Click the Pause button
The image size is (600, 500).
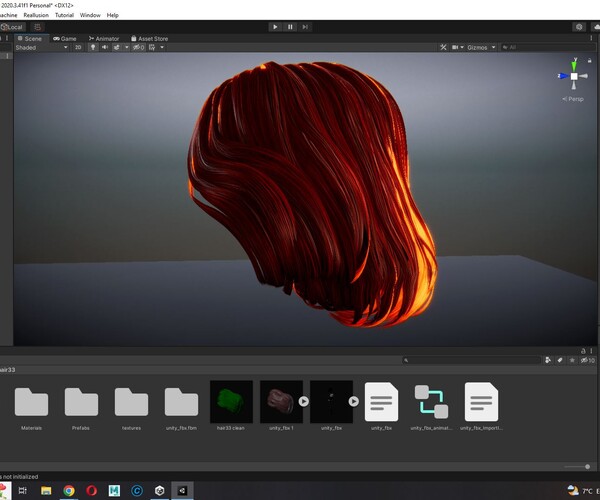tap(290, 27)
